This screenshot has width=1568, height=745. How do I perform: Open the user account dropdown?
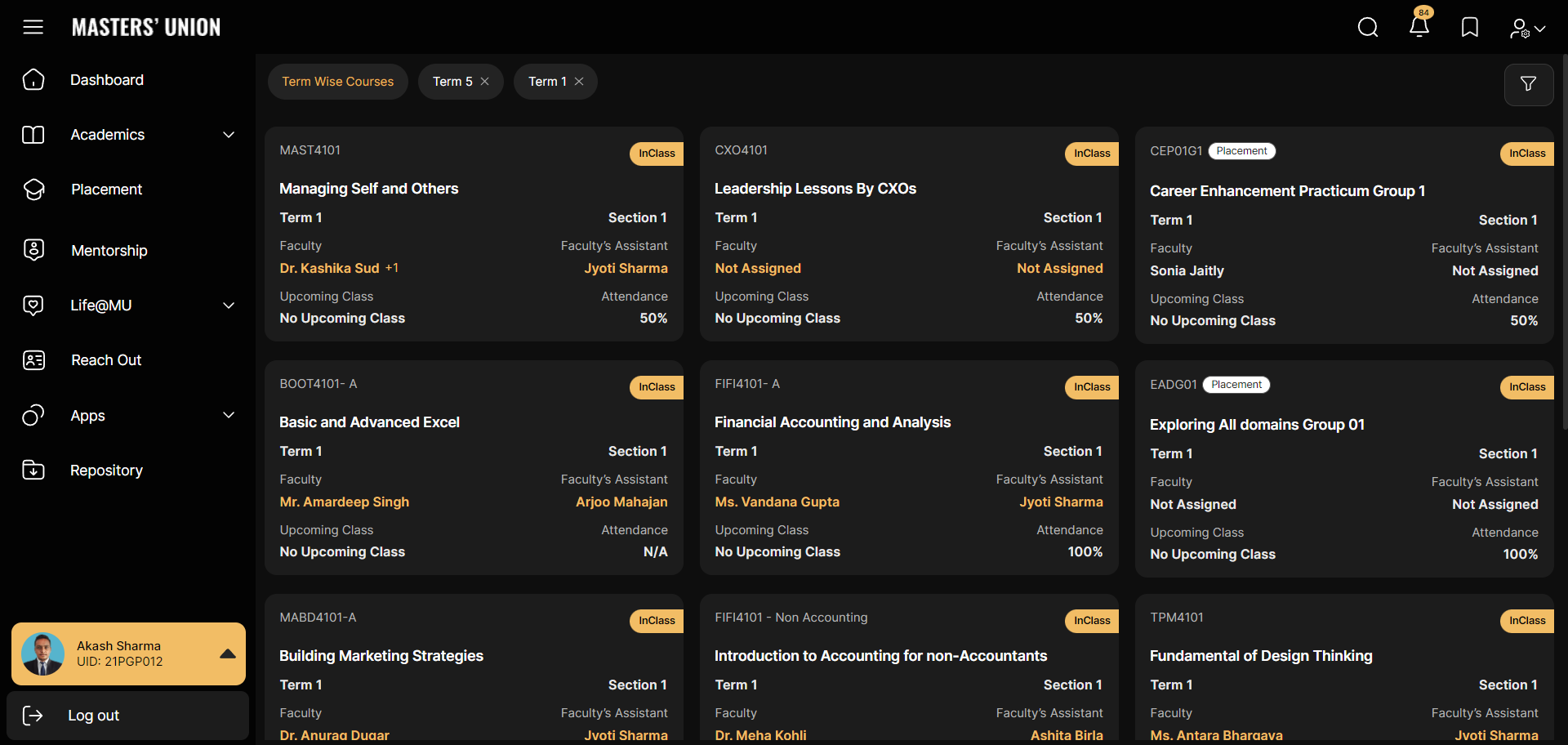click(x=1526, y=29)
